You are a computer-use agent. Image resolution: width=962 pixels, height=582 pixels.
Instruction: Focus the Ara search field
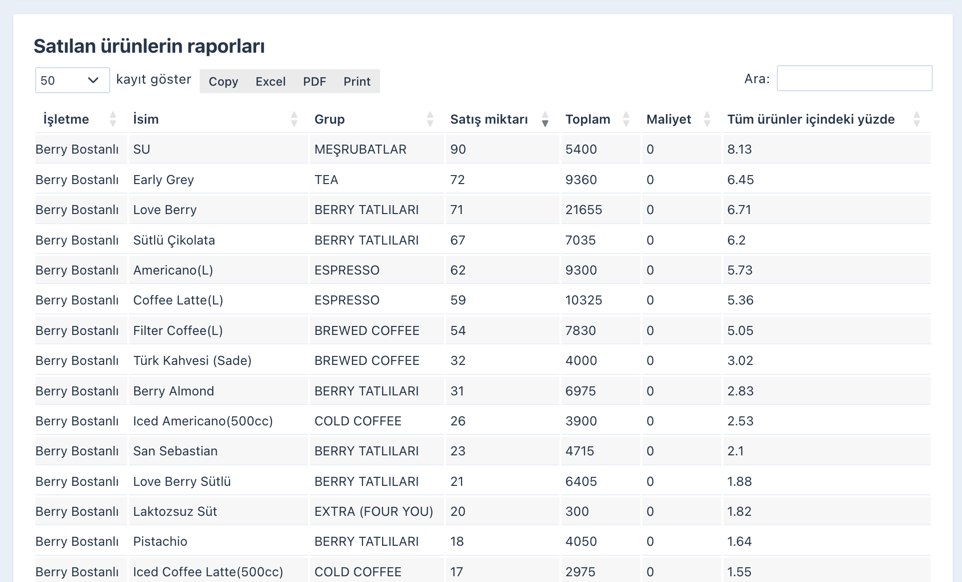point(854,78)
